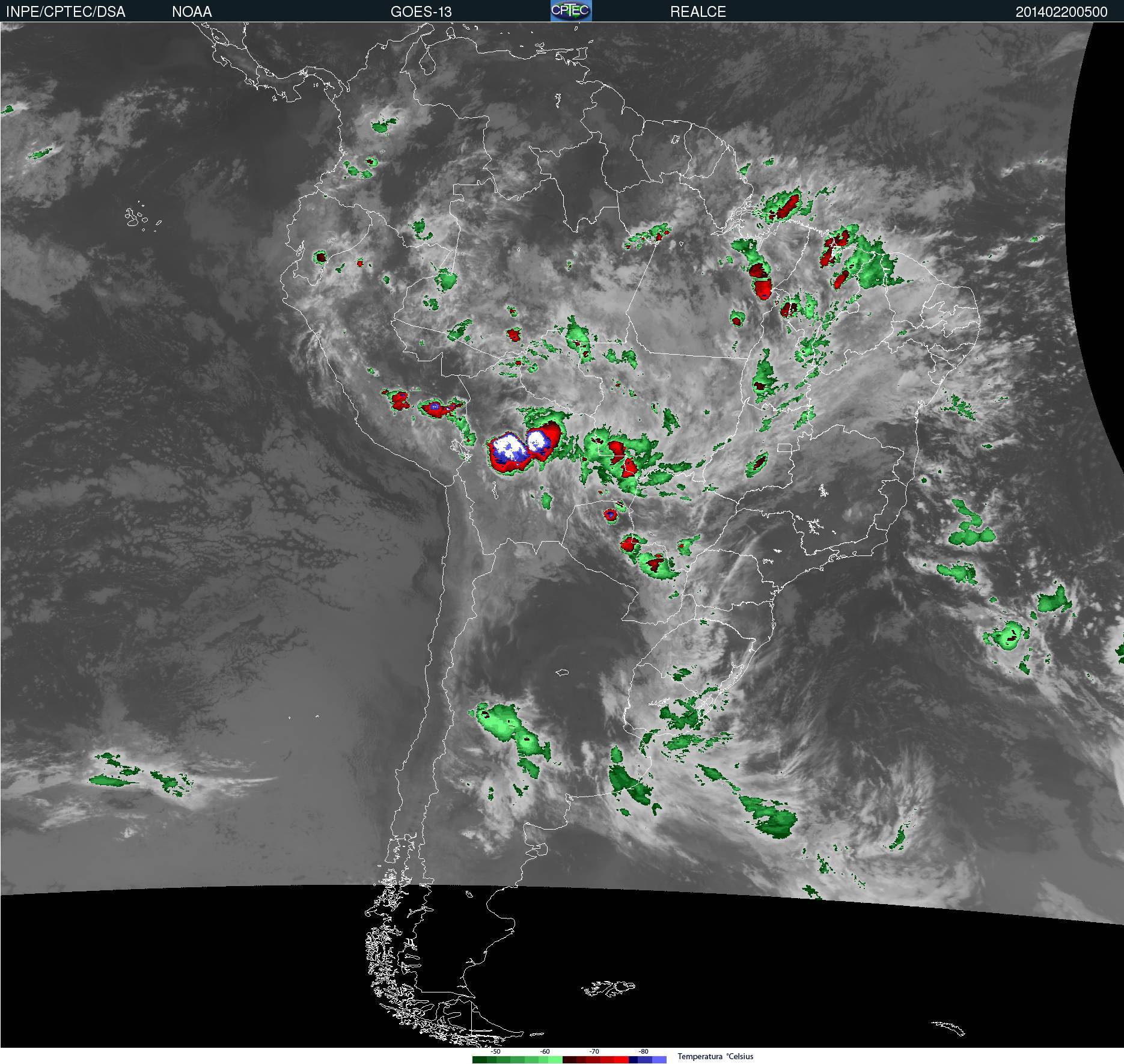Click the GOES-13 satellite label
Image resolution: width=1124 pixels, height=1064 pixels.
421,11
